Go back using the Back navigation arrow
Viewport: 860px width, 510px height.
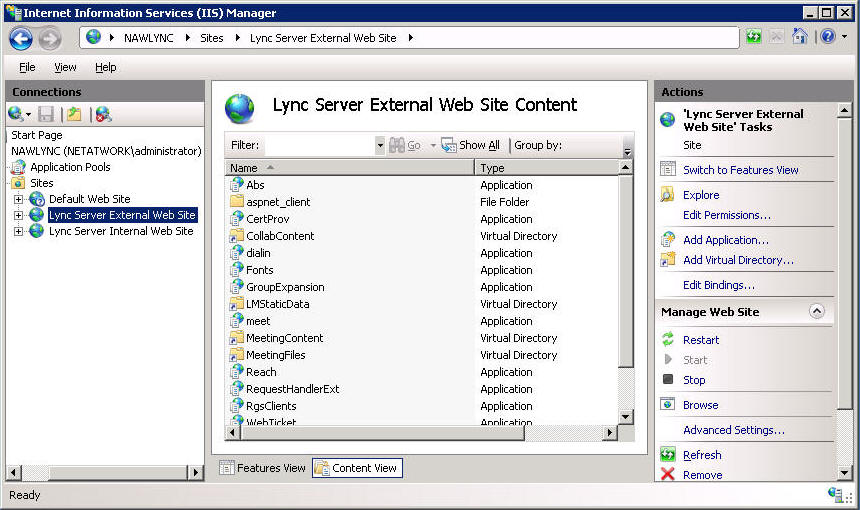pyautogui.click(x=21, y=38)
